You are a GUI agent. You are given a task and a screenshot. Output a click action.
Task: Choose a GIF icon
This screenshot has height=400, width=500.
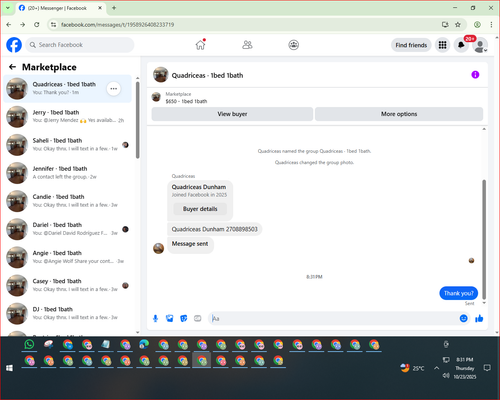198,319
